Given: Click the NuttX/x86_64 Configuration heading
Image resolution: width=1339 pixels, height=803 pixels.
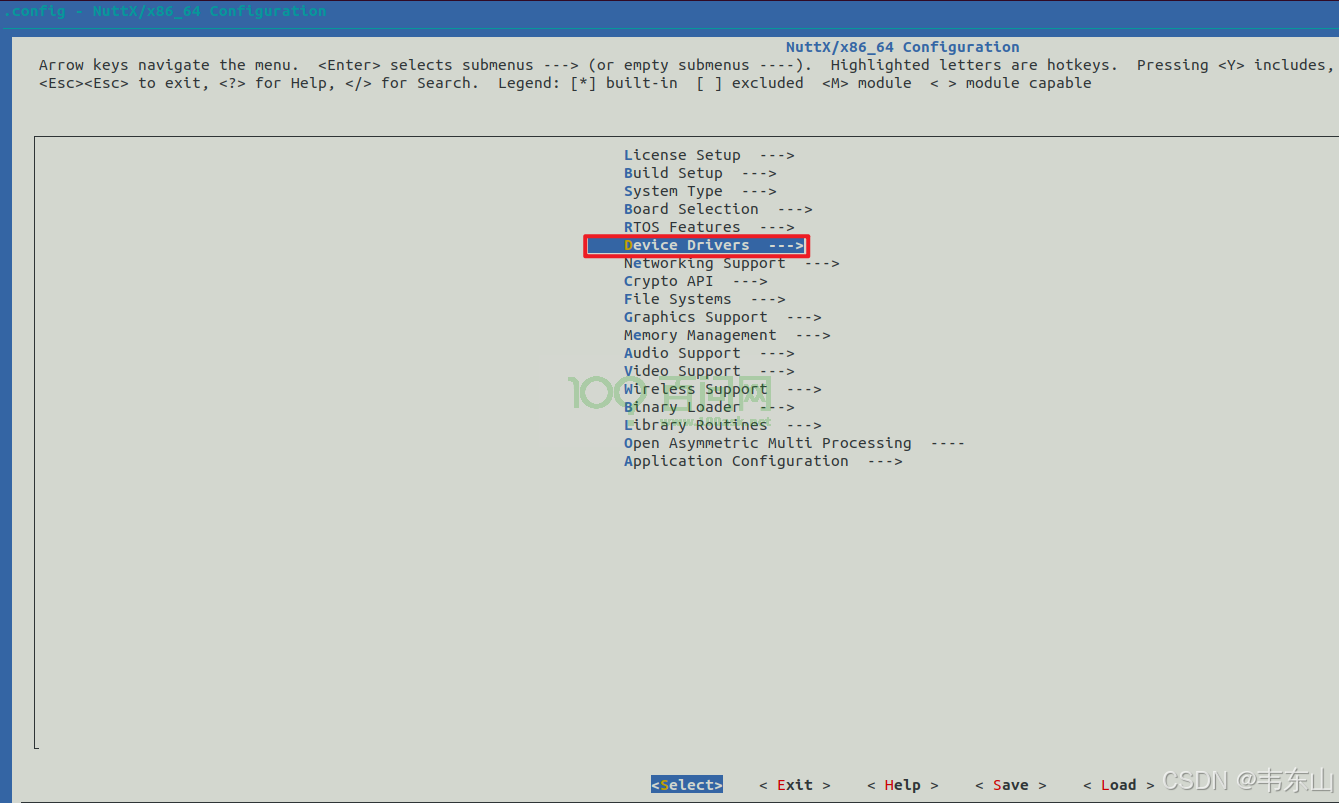Looking at the screenshot, I should [x=903, y=47].
